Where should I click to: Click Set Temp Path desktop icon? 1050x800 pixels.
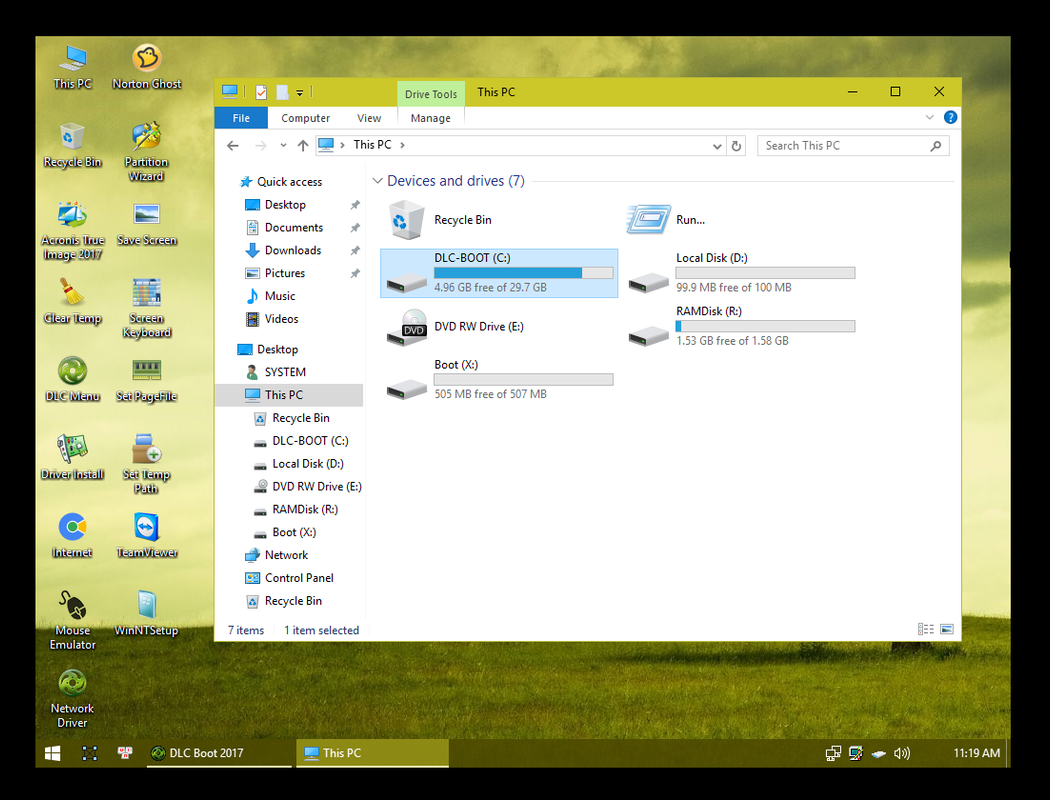(146, 465)
